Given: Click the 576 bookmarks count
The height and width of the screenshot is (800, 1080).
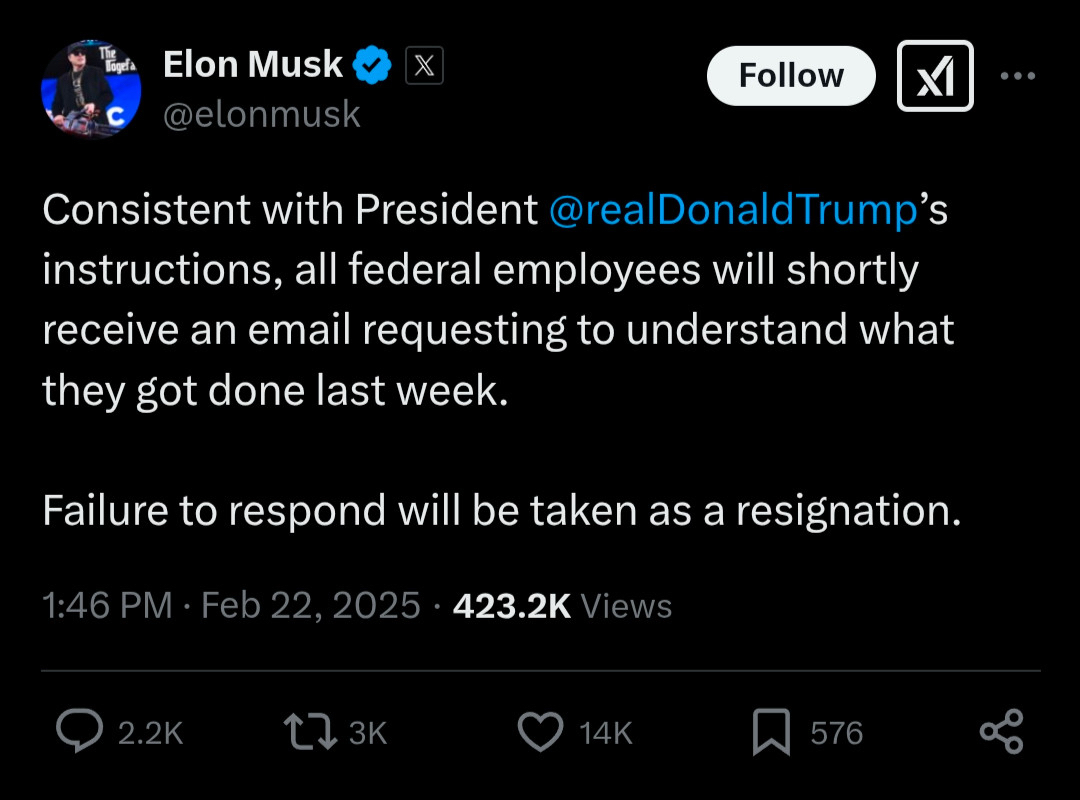Looking at the screenshot, I should 836,733.
